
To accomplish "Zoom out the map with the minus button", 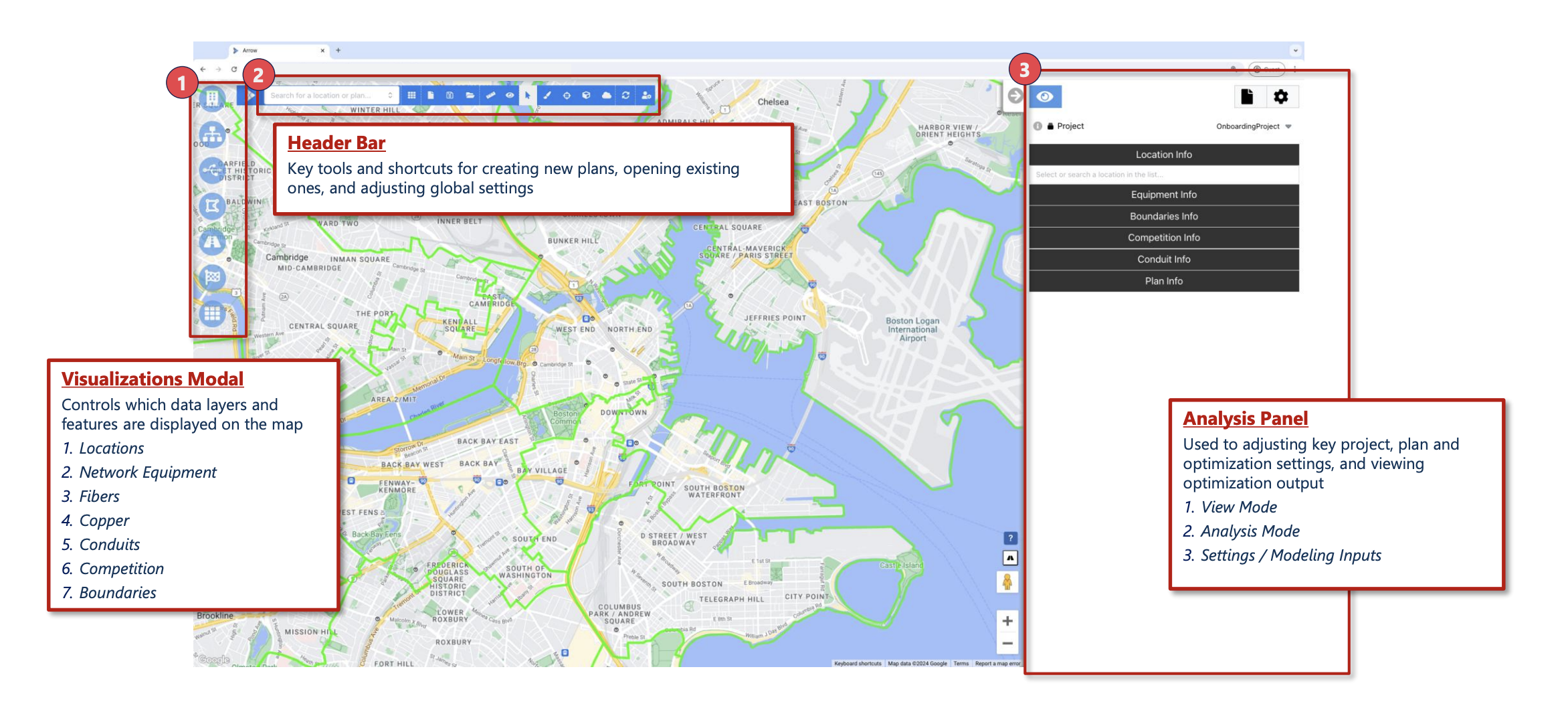I will coord(1007,644).
